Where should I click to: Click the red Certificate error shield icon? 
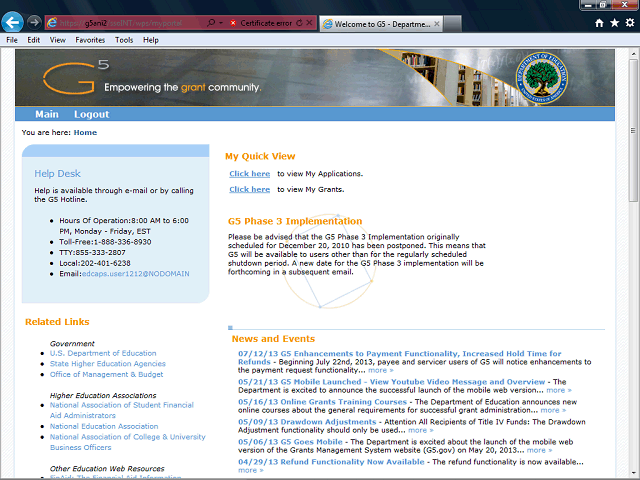point(233,23)
